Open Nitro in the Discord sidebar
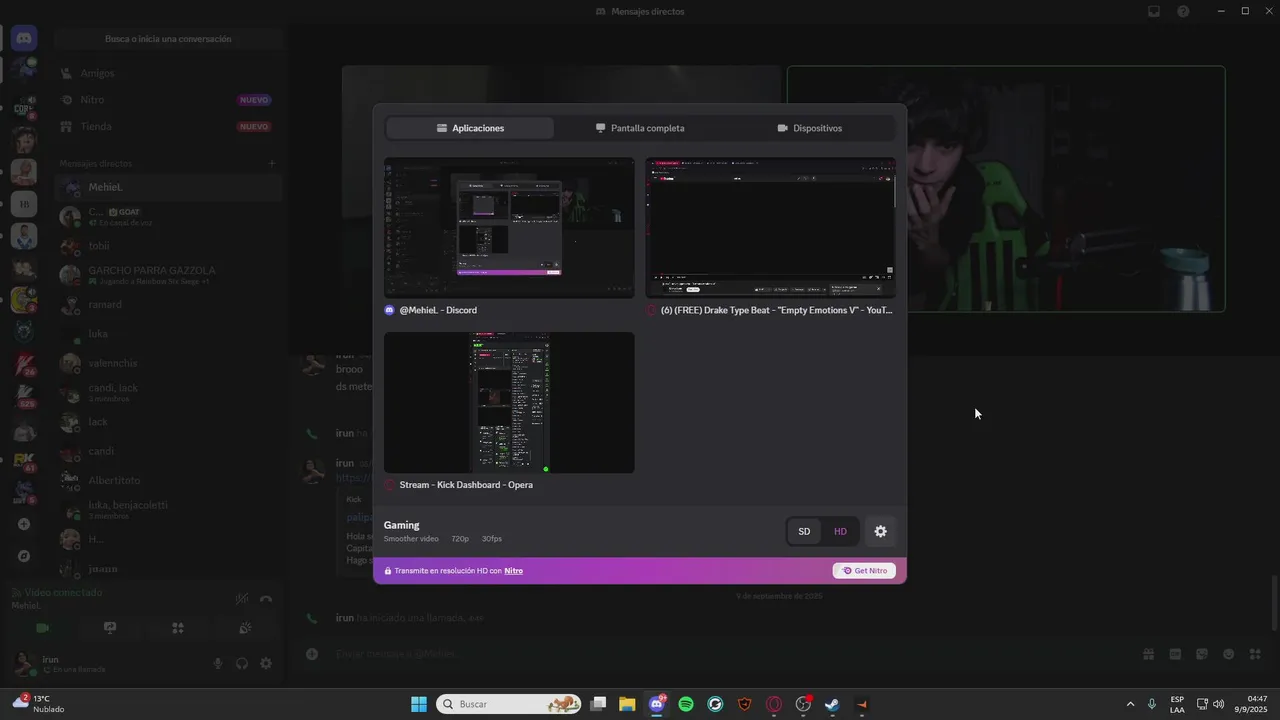This screenshot has width=1280, height=720. tap(168, 100)
